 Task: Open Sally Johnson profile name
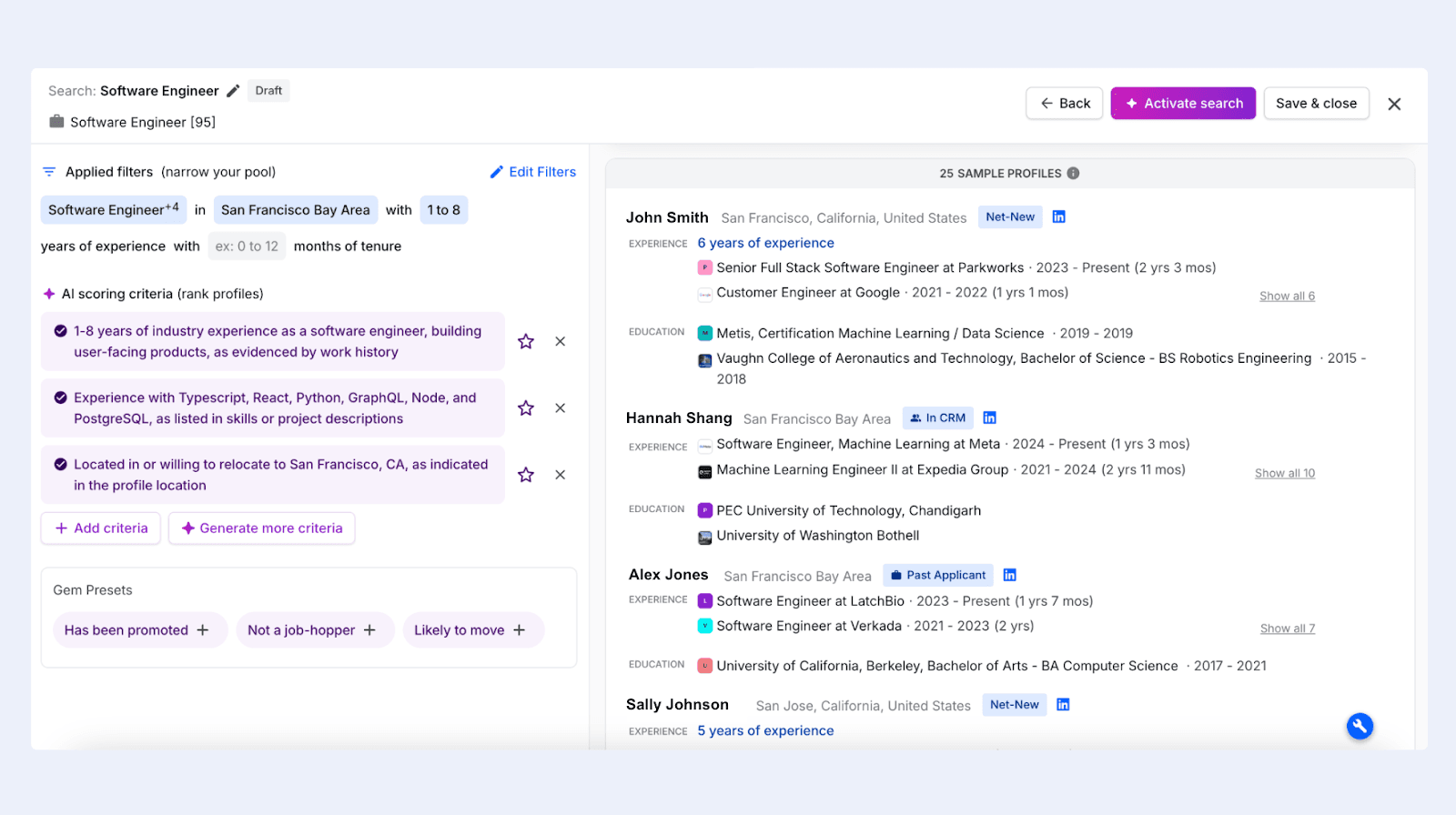[677, 705]
